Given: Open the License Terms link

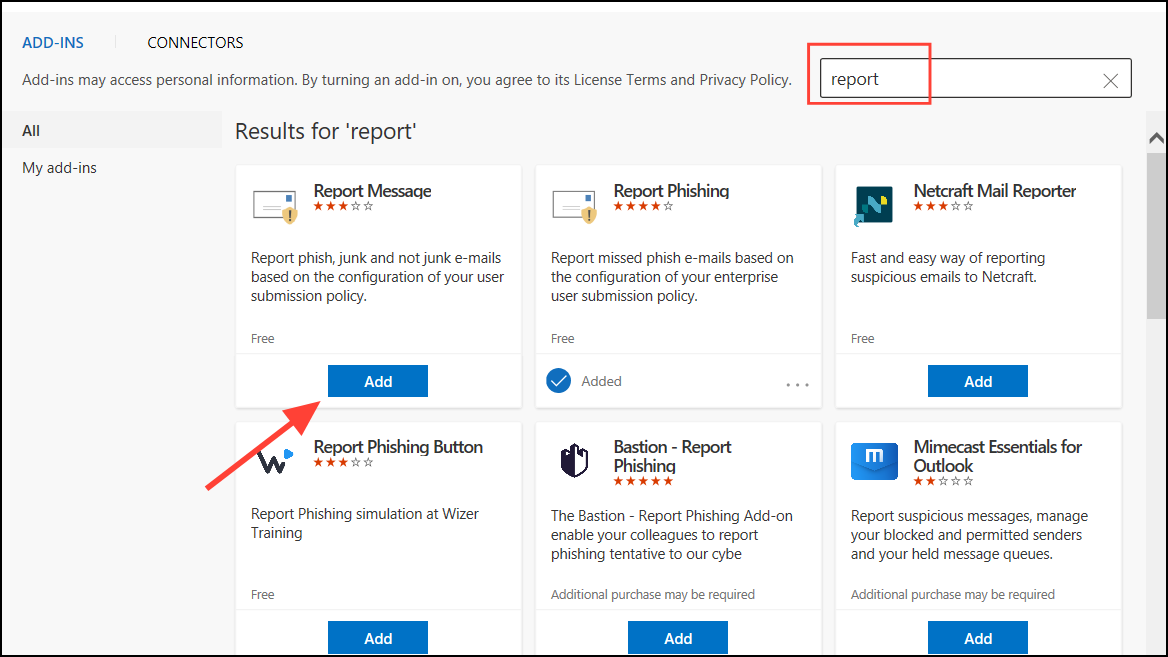Looking at the screenshot, I should pyautogui.click(x=621, y=80).
